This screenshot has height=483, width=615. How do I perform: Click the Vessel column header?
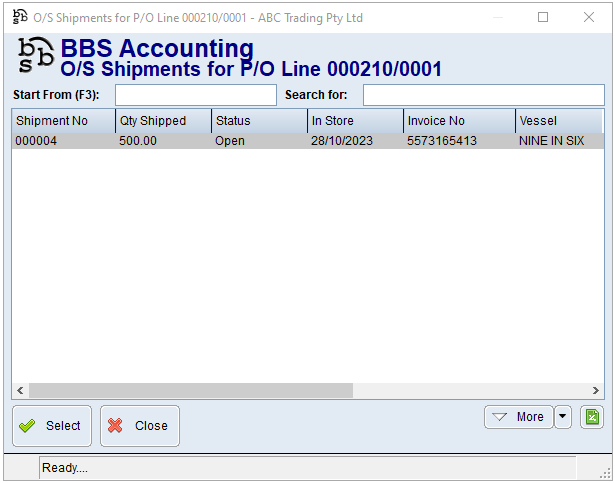tap(558, 121)
